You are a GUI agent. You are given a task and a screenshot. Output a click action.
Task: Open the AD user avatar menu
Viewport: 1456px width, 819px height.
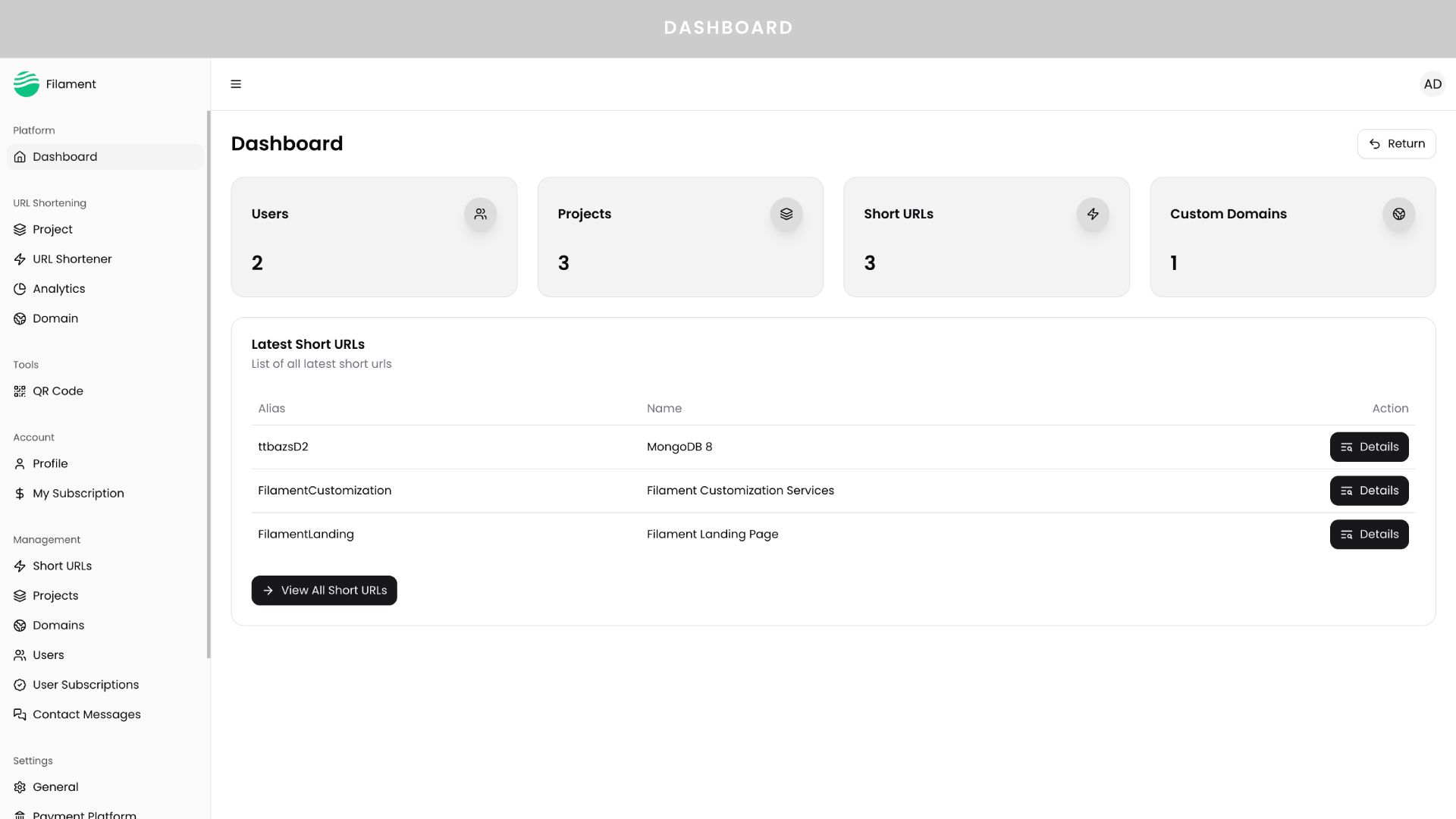[1432, 84]
